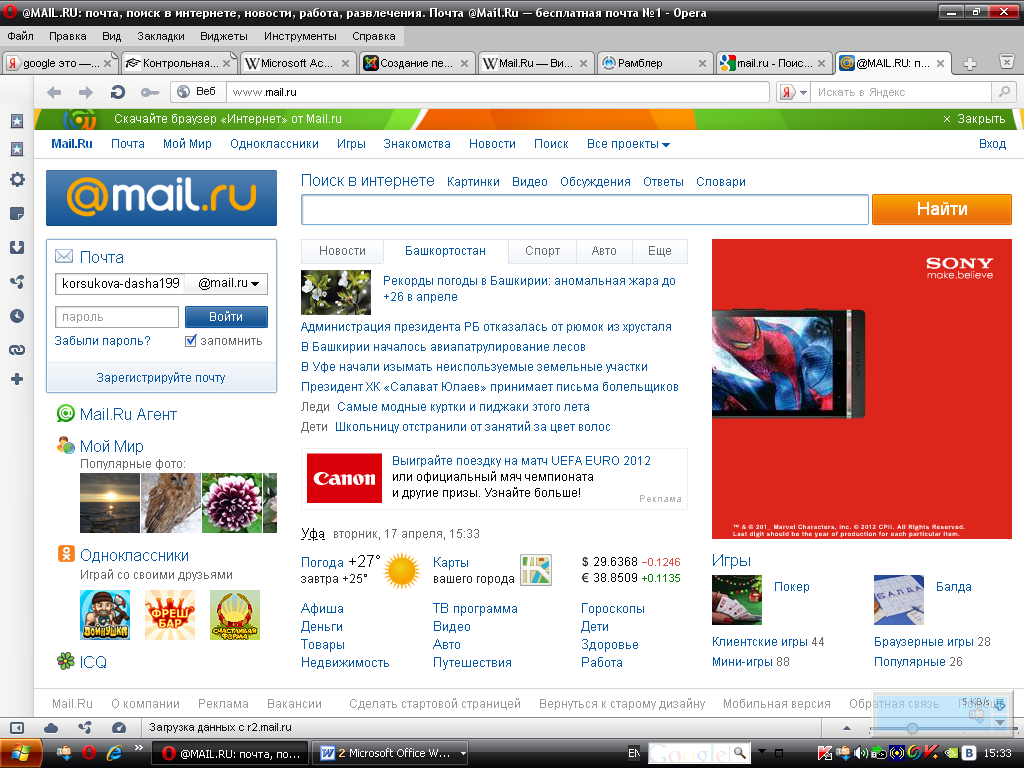Adjust the zoom slider in status bar
This screenshot has height=768, width=1024.
pyautogui.click(x=912, y=728)
